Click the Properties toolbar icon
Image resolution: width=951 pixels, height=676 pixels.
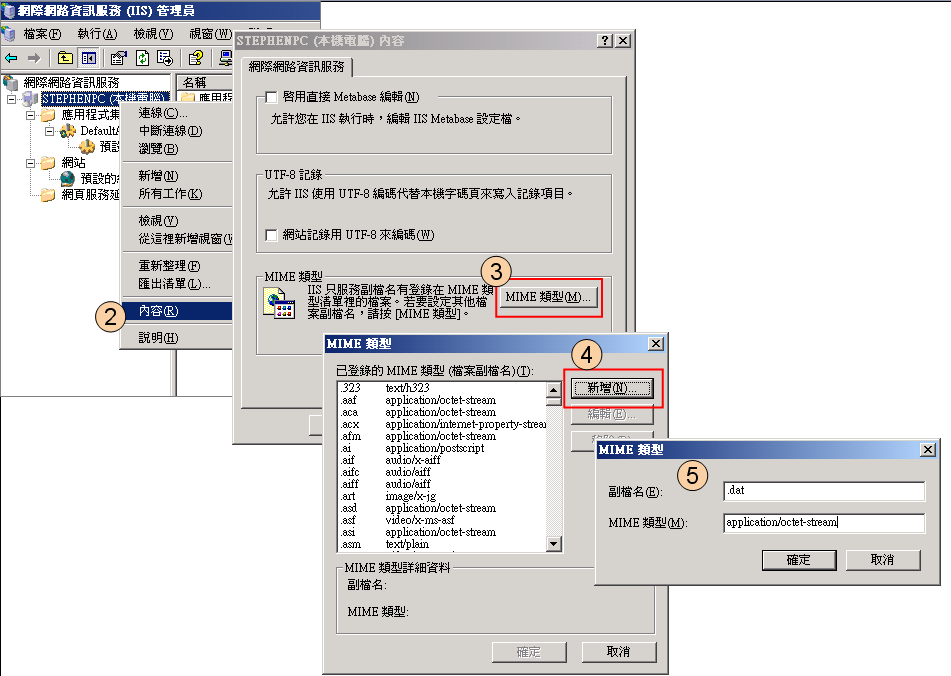118,58
